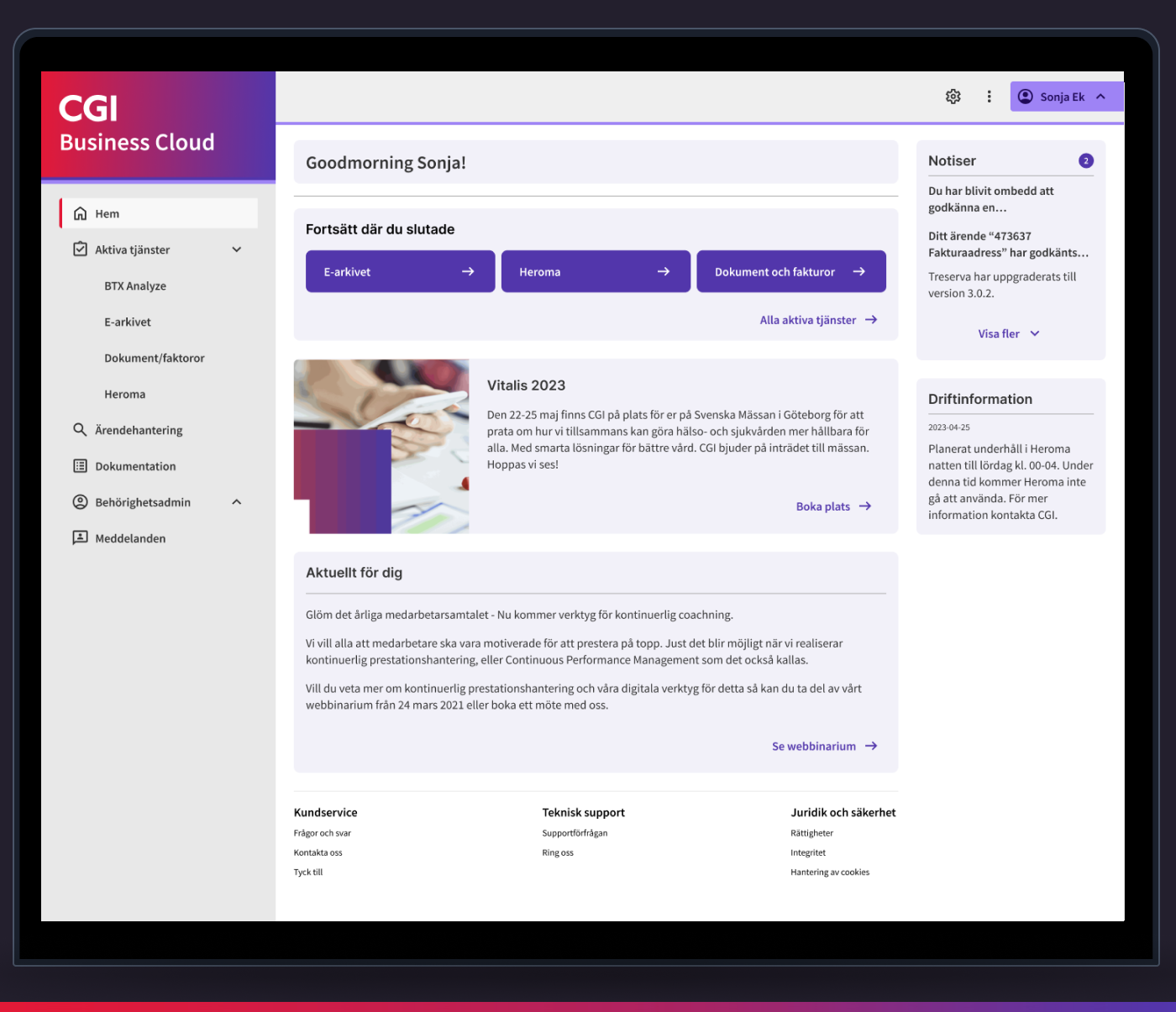
Task: Open the Dokumentation section
Action: (x=135, y=466)
